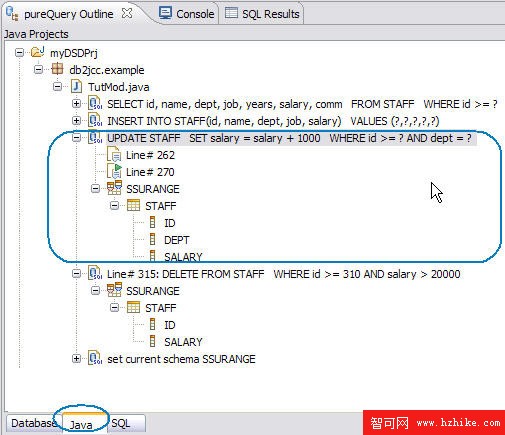Collapse STAFF table under UPDATE statement
The image size is (505, 435).
(x=114, y=206)
